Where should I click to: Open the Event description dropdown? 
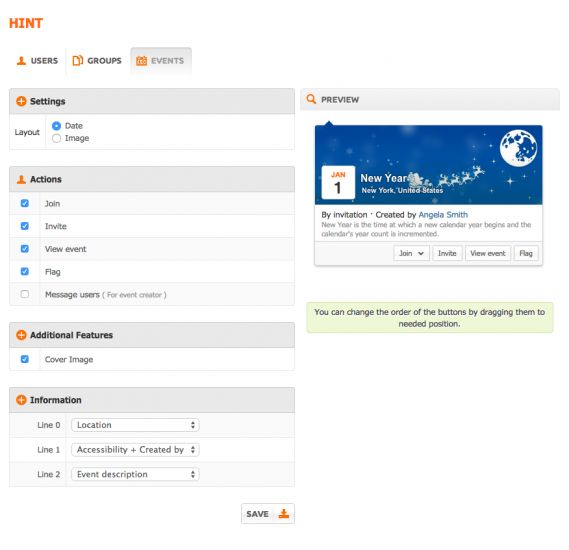(135, 474)
